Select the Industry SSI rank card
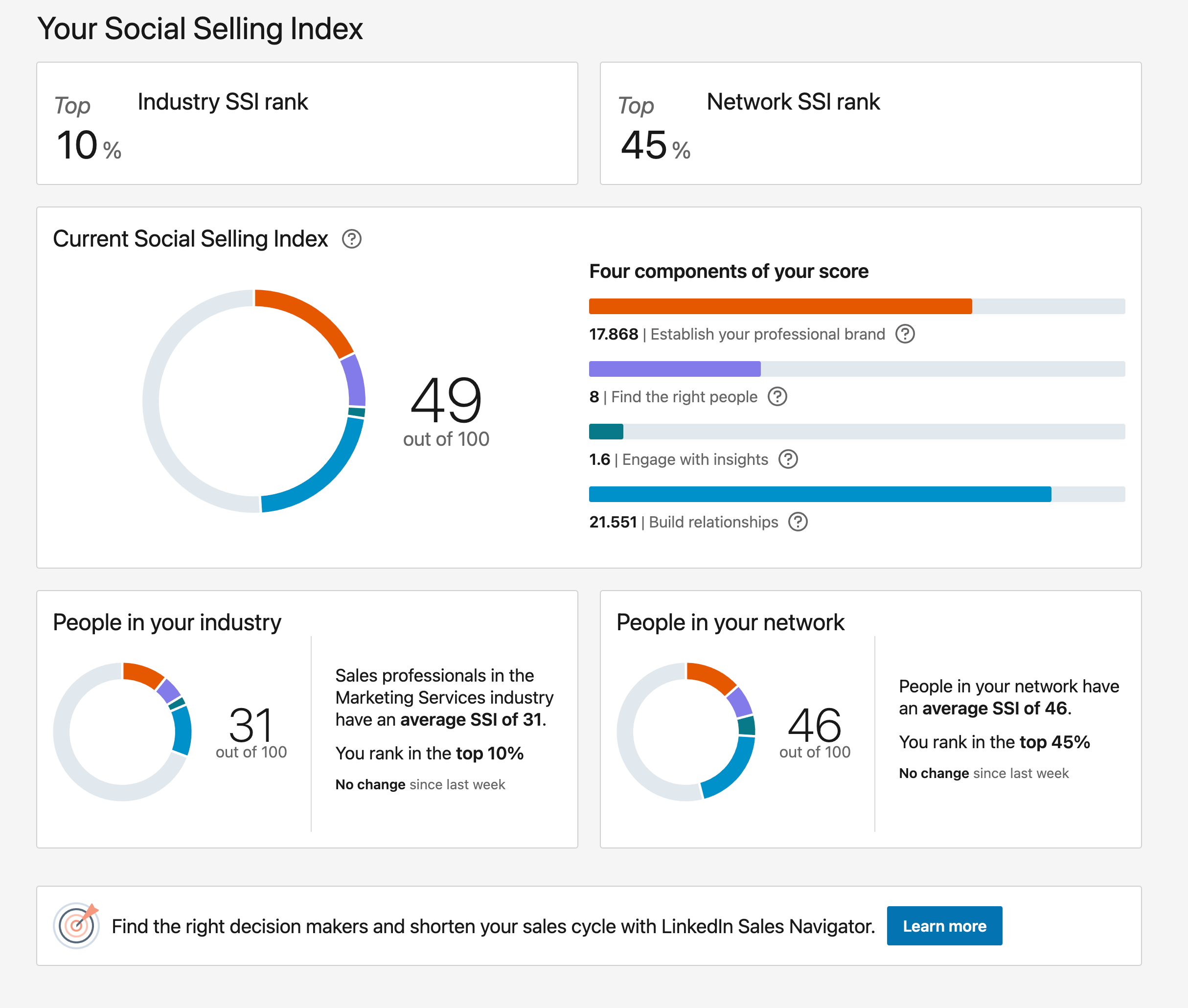 click(307, 123)
